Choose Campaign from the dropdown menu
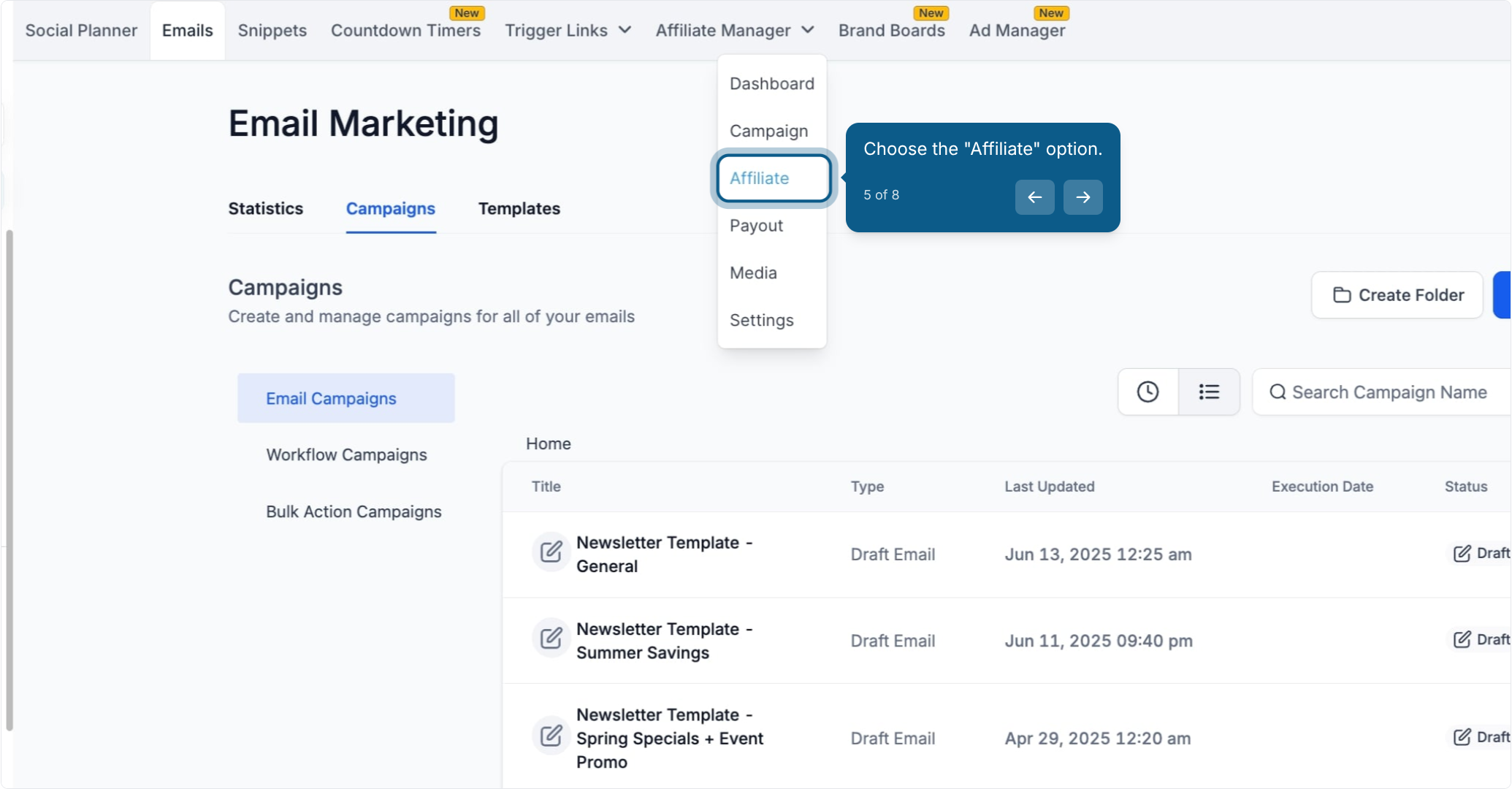 click(x=768, y=131)
